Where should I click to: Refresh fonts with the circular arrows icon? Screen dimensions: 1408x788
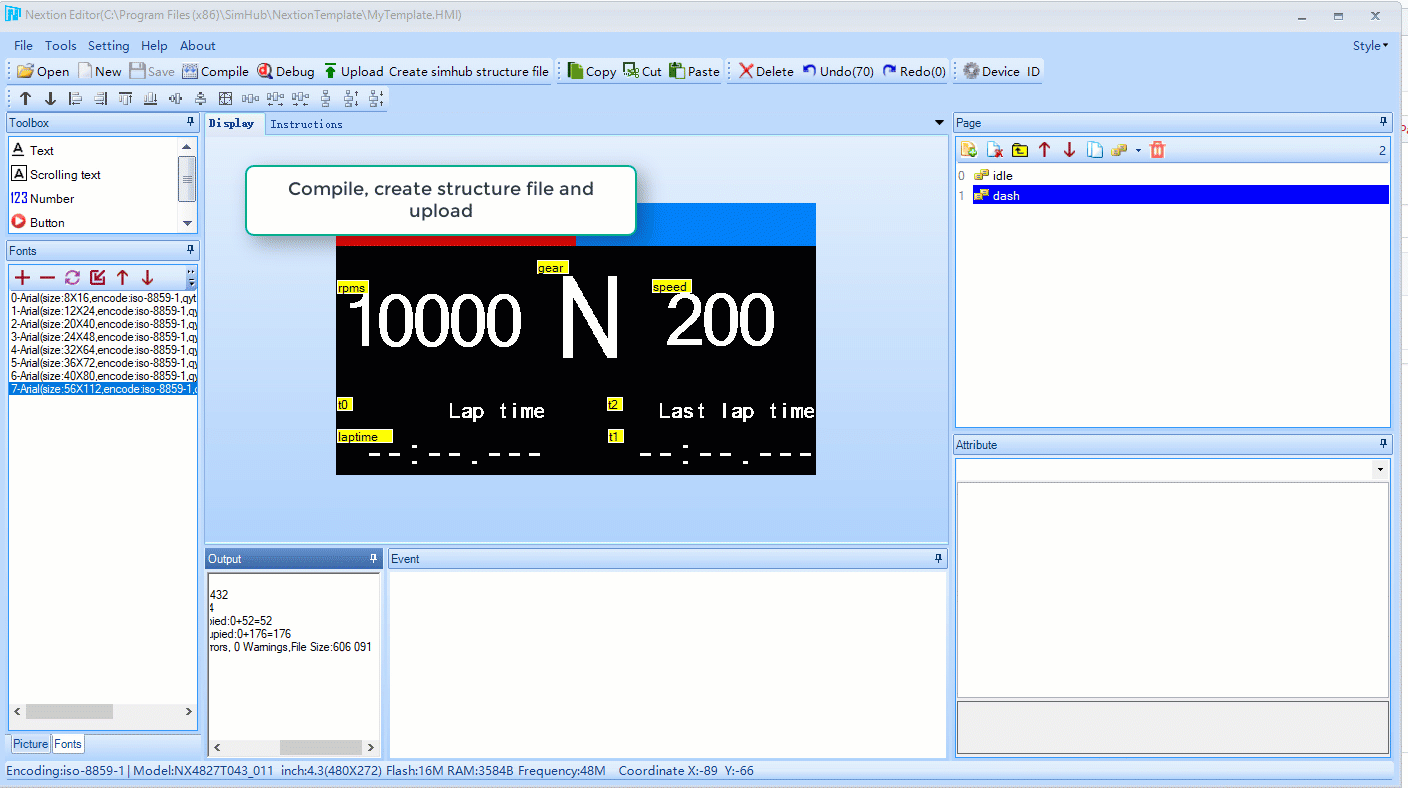tap(70, 277)
